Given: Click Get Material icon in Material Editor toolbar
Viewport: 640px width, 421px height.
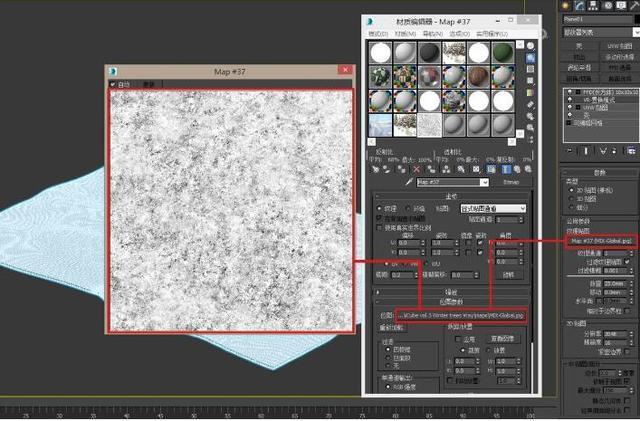Looking at the screenshot, I should (375, 169).
